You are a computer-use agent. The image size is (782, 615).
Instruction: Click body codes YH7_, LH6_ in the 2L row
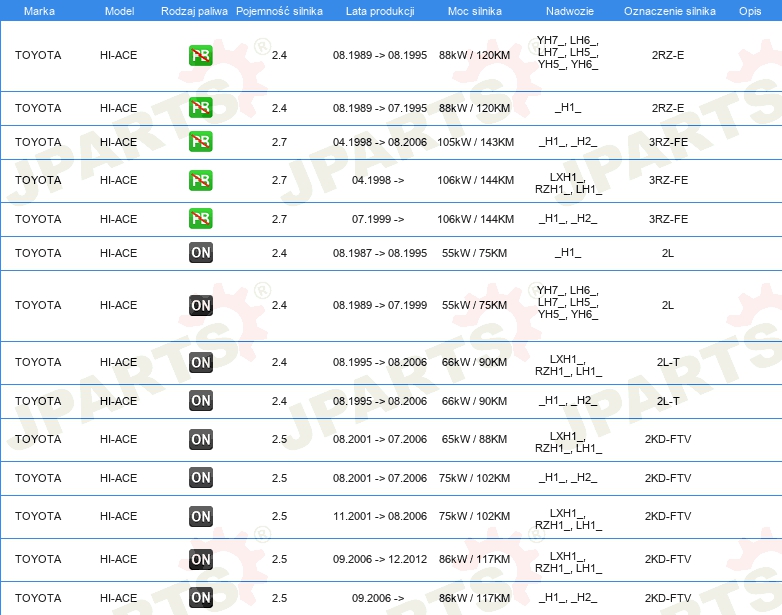[568, 302]
